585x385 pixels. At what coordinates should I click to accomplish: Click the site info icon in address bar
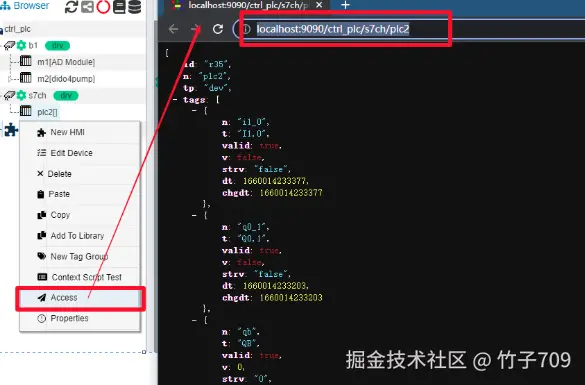click(x=246, y=29)
